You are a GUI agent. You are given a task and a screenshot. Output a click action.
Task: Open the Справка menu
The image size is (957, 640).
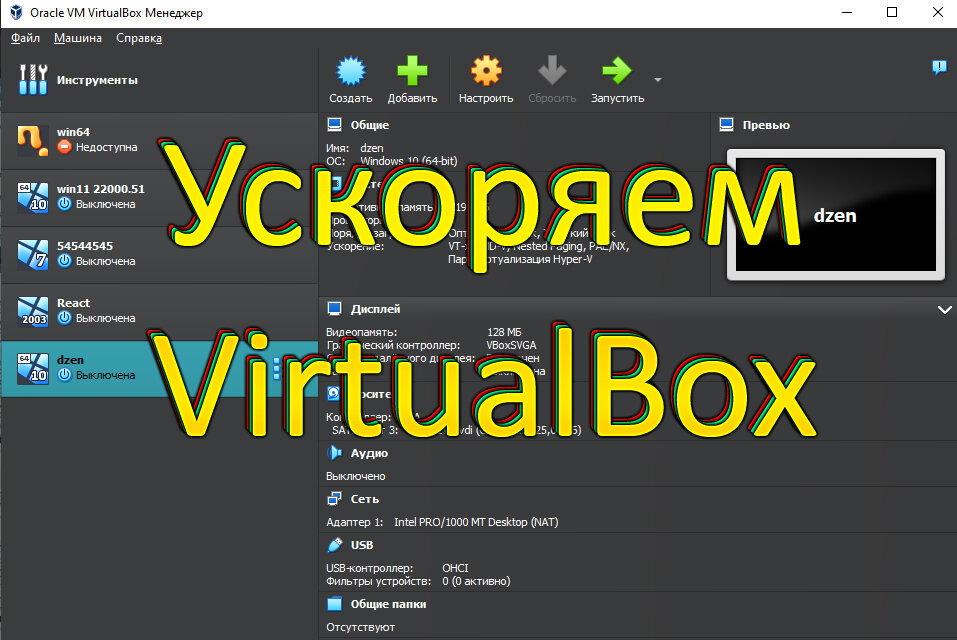(139, 38)
